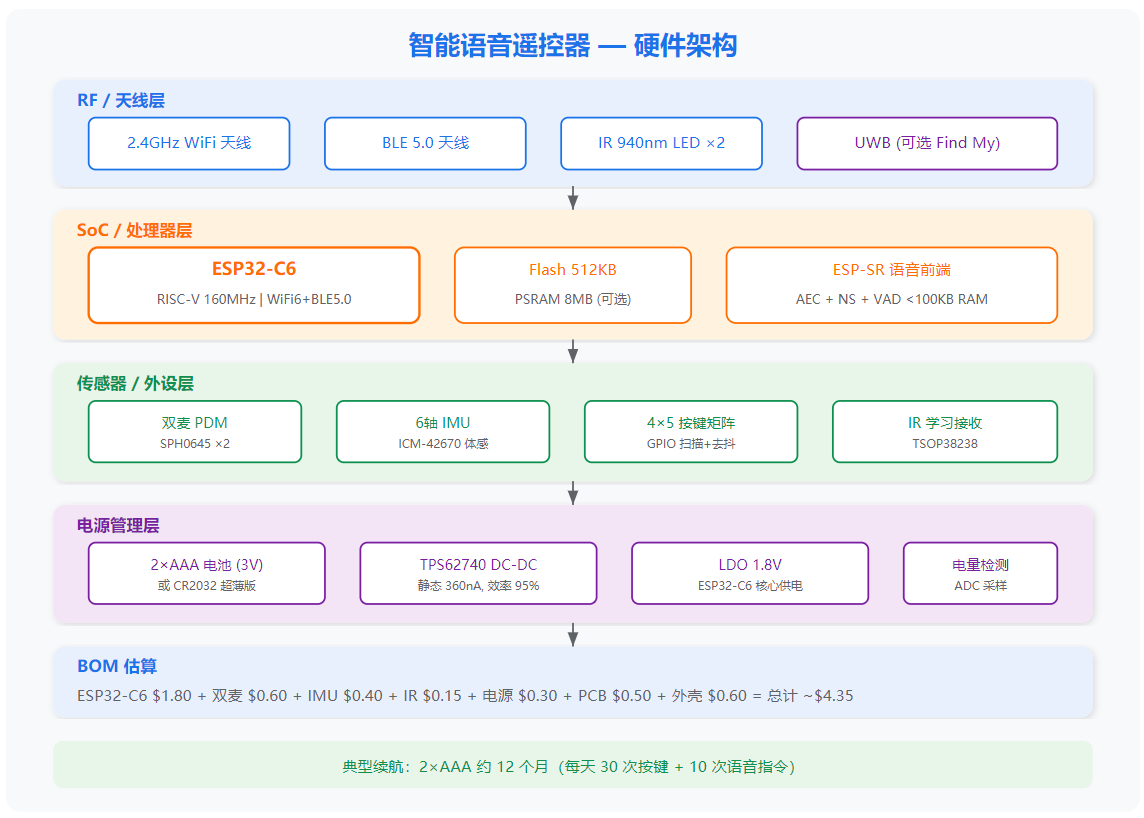Click the 2.4GHz WiFi 天线 box
The width and height of the screenshot is (1144, 818).
pos(189,143)
